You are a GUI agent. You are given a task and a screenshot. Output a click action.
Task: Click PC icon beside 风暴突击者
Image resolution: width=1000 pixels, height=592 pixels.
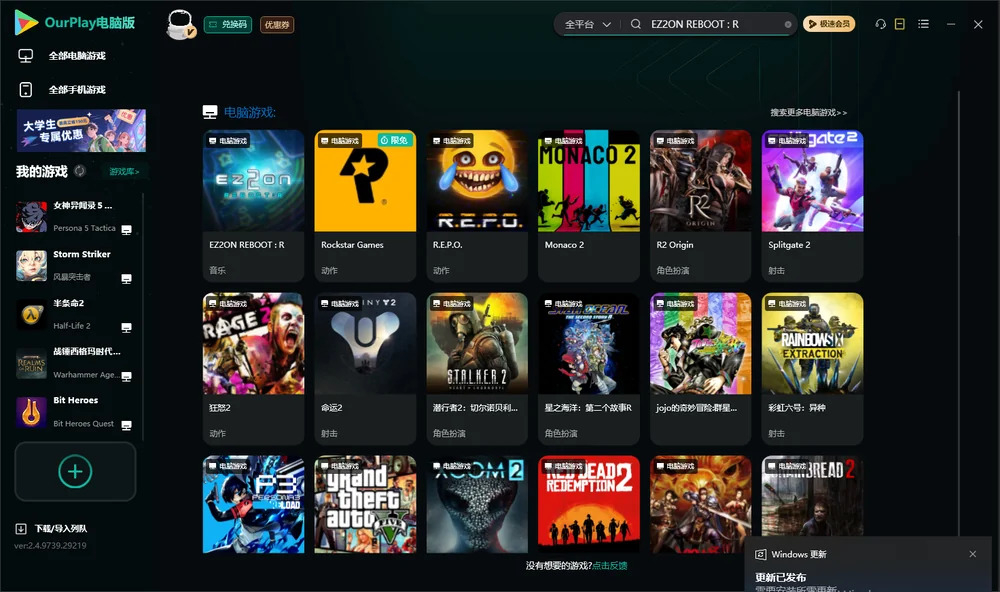[126, 279]
